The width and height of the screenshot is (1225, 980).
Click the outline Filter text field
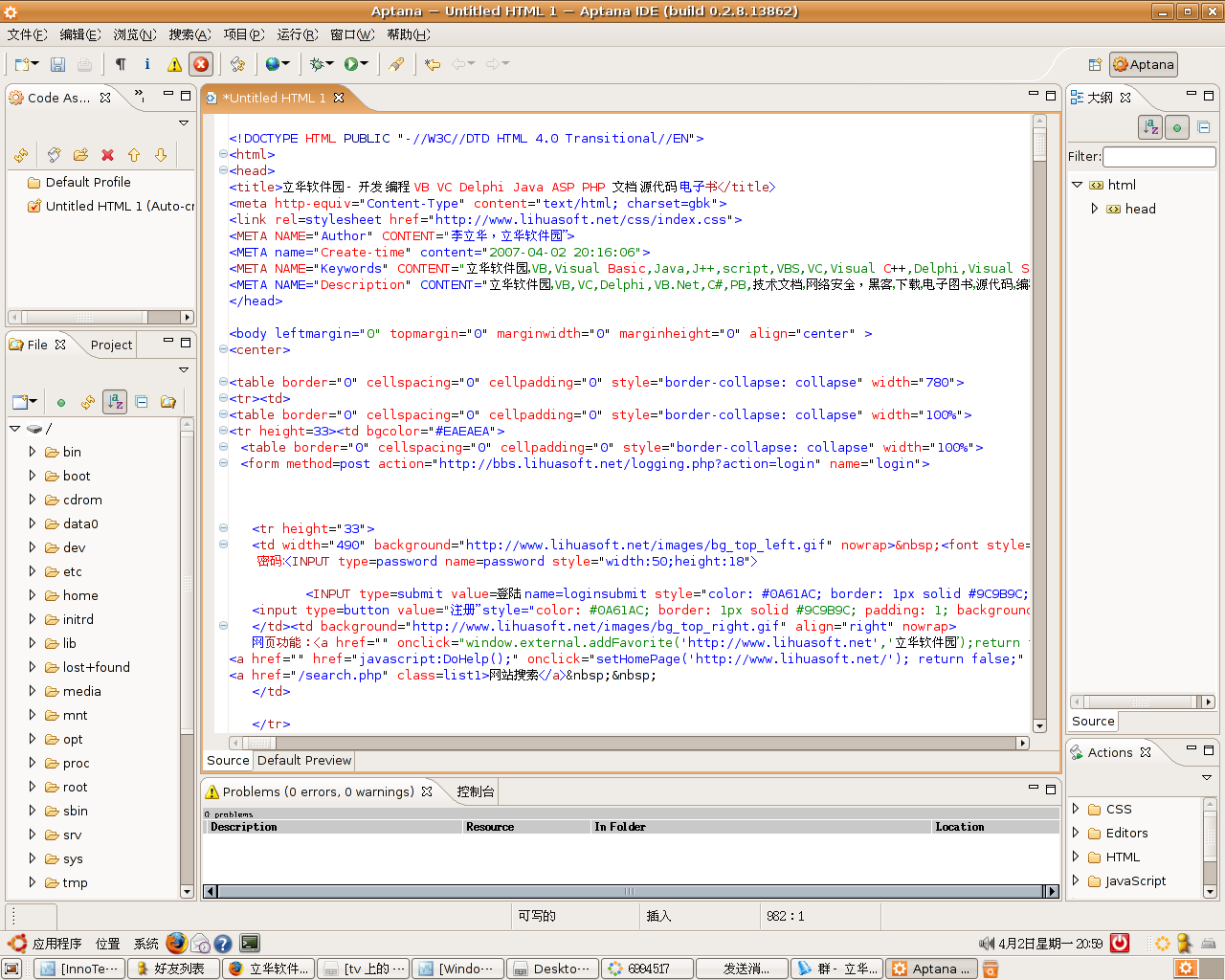coord(1159,156)
